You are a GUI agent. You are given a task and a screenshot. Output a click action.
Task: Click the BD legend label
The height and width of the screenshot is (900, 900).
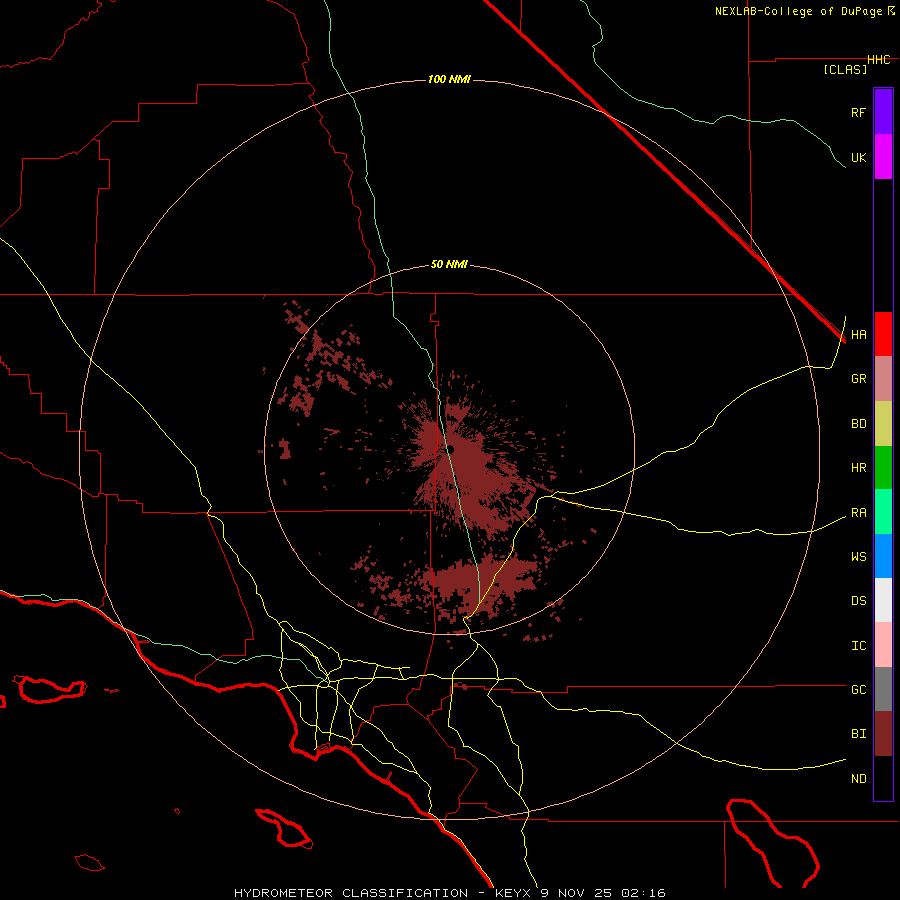pos(858,424)
